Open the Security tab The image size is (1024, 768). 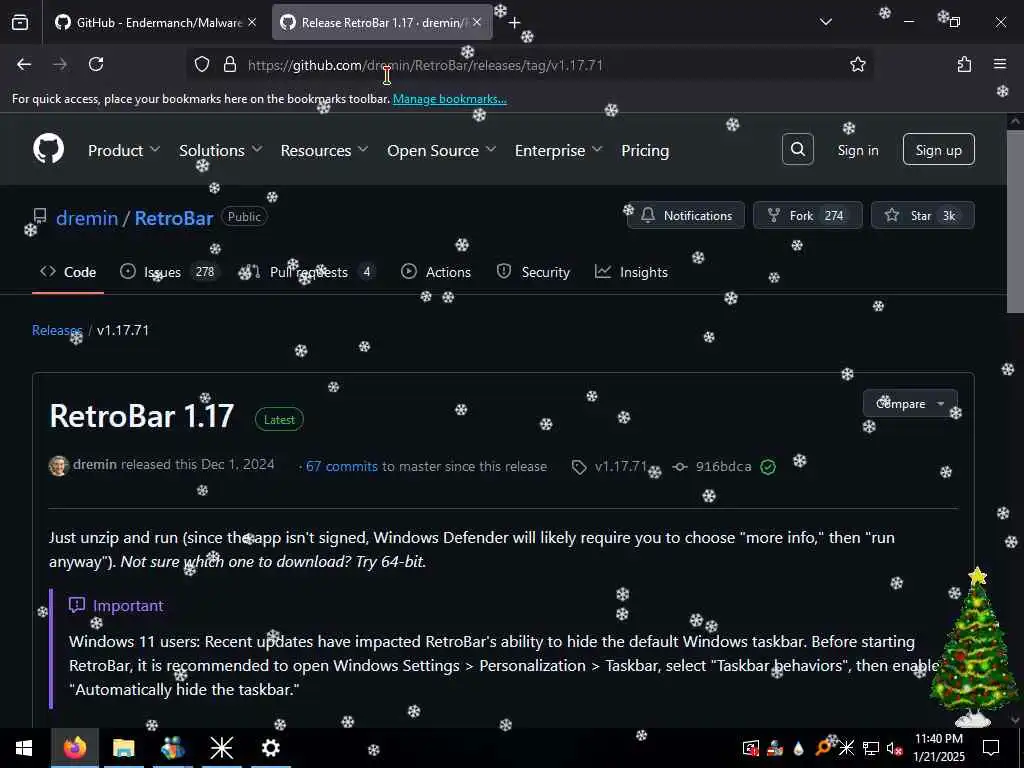(533, 272)
